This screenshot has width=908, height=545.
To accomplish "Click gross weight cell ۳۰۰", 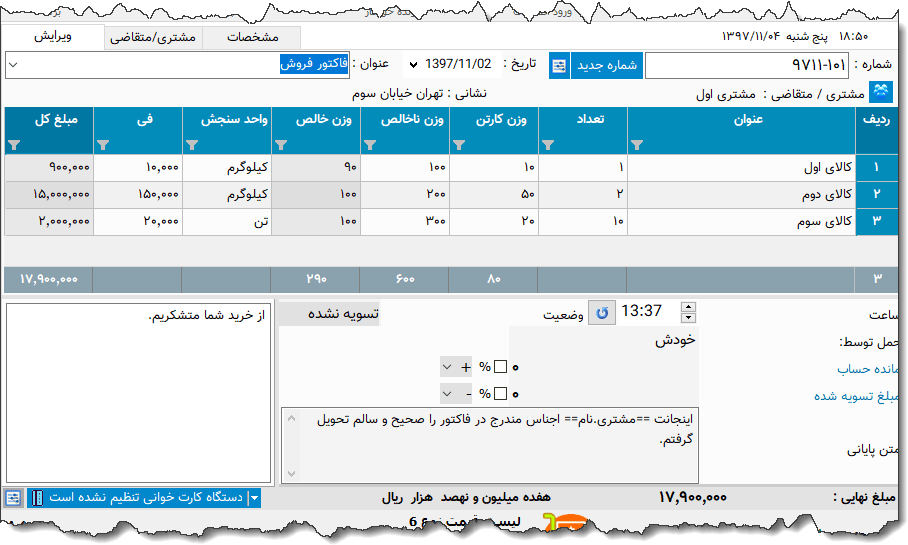I will [x=405, y=221].
